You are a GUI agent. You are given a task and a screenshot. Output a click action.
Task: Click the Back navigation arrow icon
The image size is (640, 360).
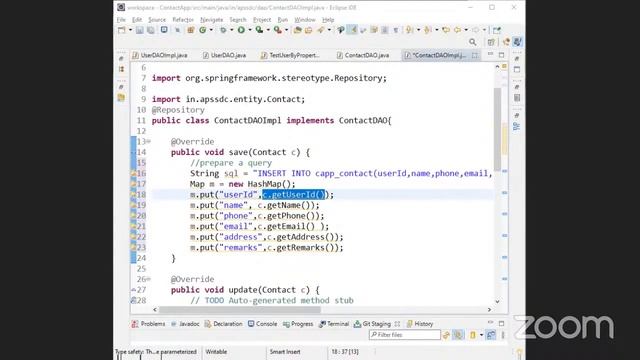click(457, 30)
